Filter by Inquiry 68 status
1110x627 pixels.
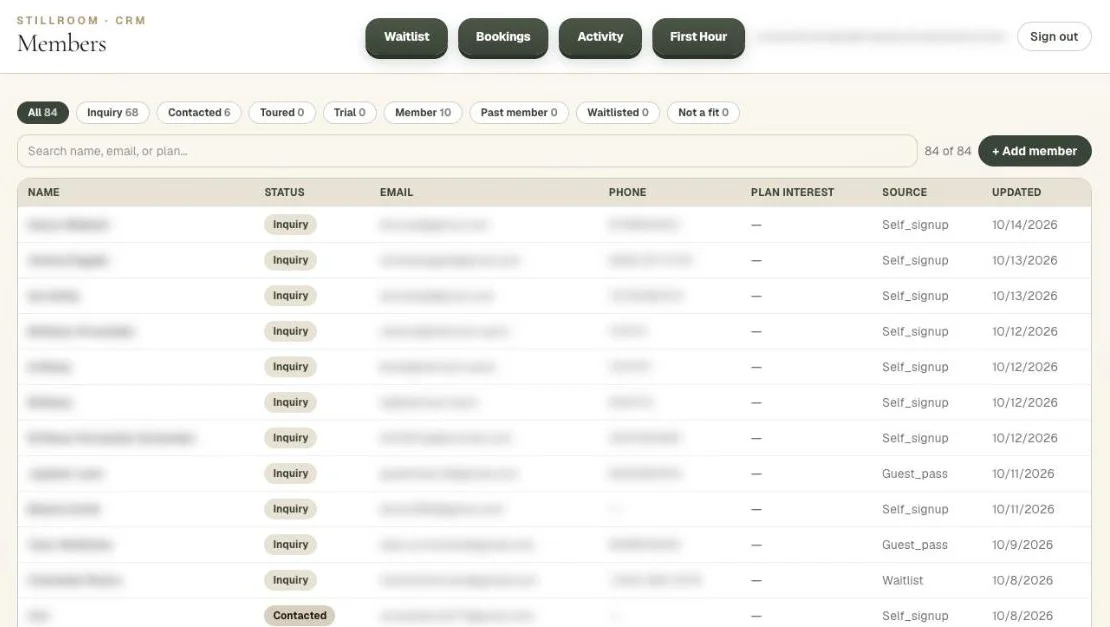(x=113, y=113)
